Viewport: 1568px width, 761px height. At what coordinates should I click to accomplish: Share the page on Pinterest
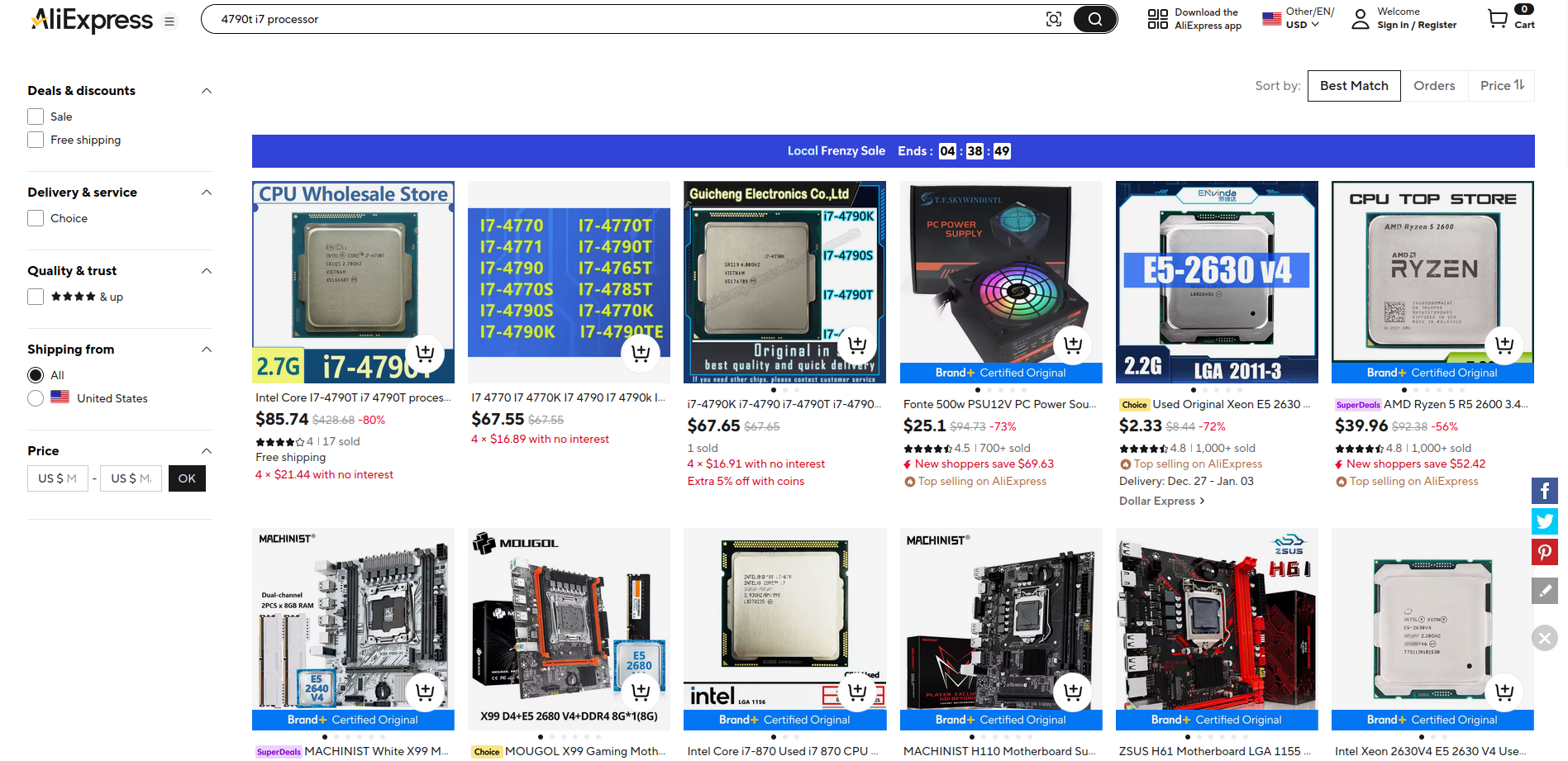click(1545, 552)
